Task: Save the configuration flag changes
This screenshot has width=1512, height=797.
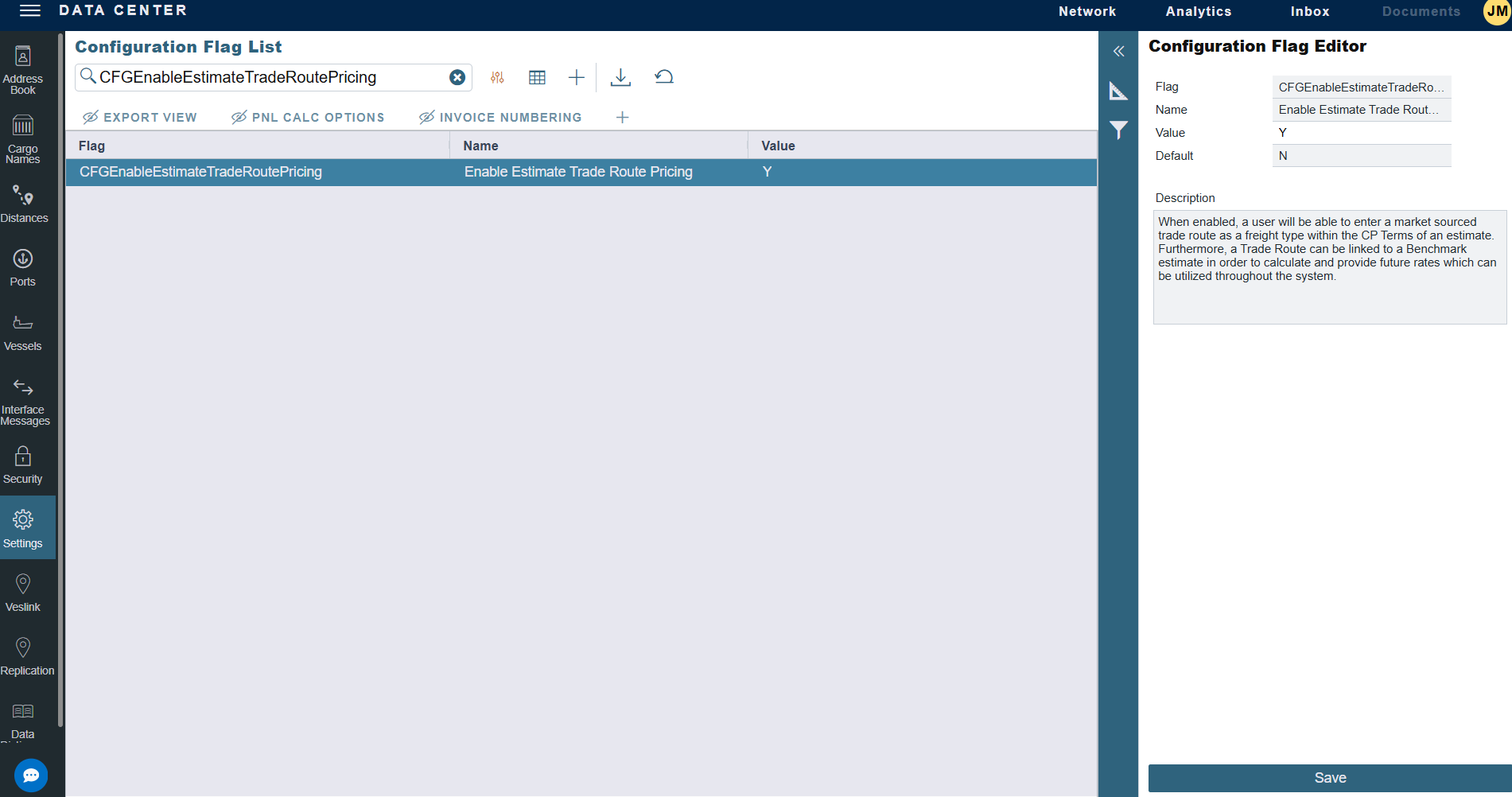Action: coord(1329,778)
